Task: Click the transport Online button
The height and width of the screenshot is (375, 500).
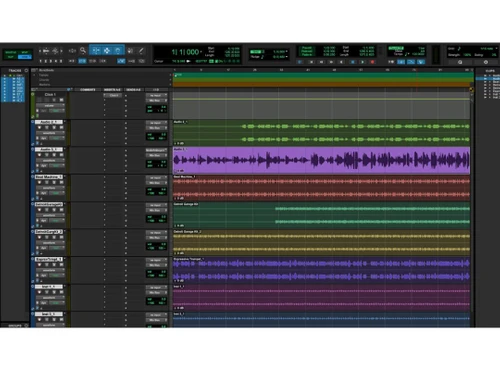Action: (300, 62)
